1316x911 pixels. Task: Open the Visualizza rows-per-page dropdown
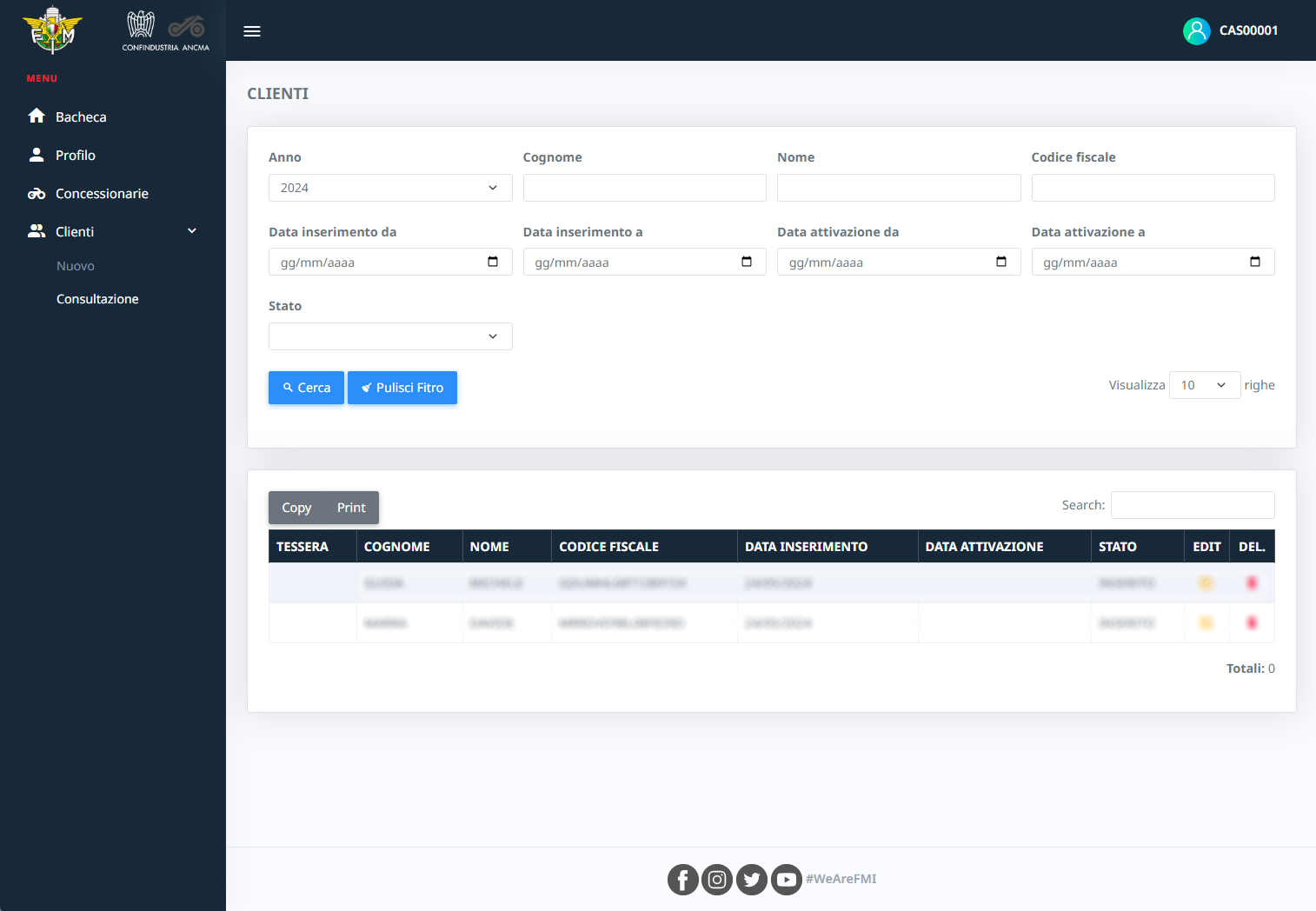(x=1205, y=385)
